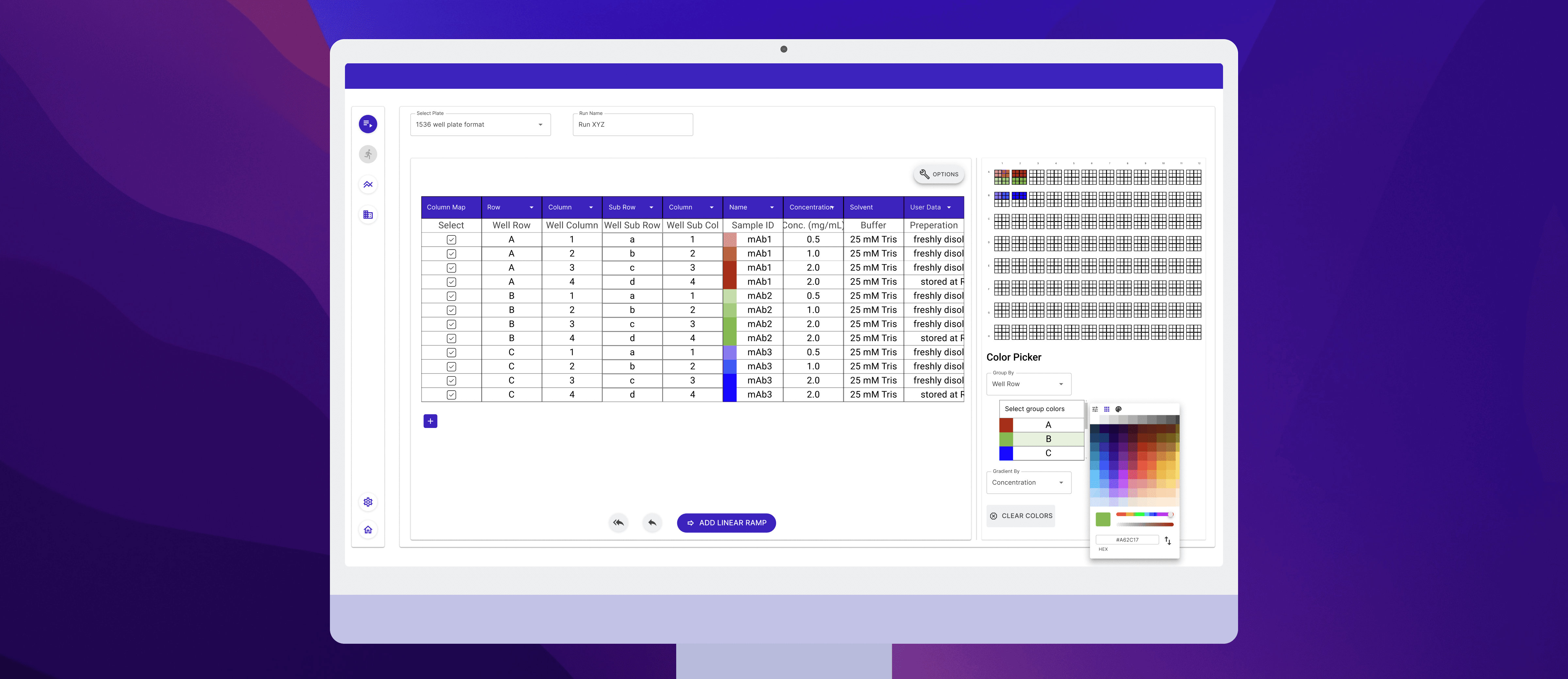Screen dimensions: 1568x679
Task: Open the chart analysis sidebar icon
Action: click(x=367, y=184)
